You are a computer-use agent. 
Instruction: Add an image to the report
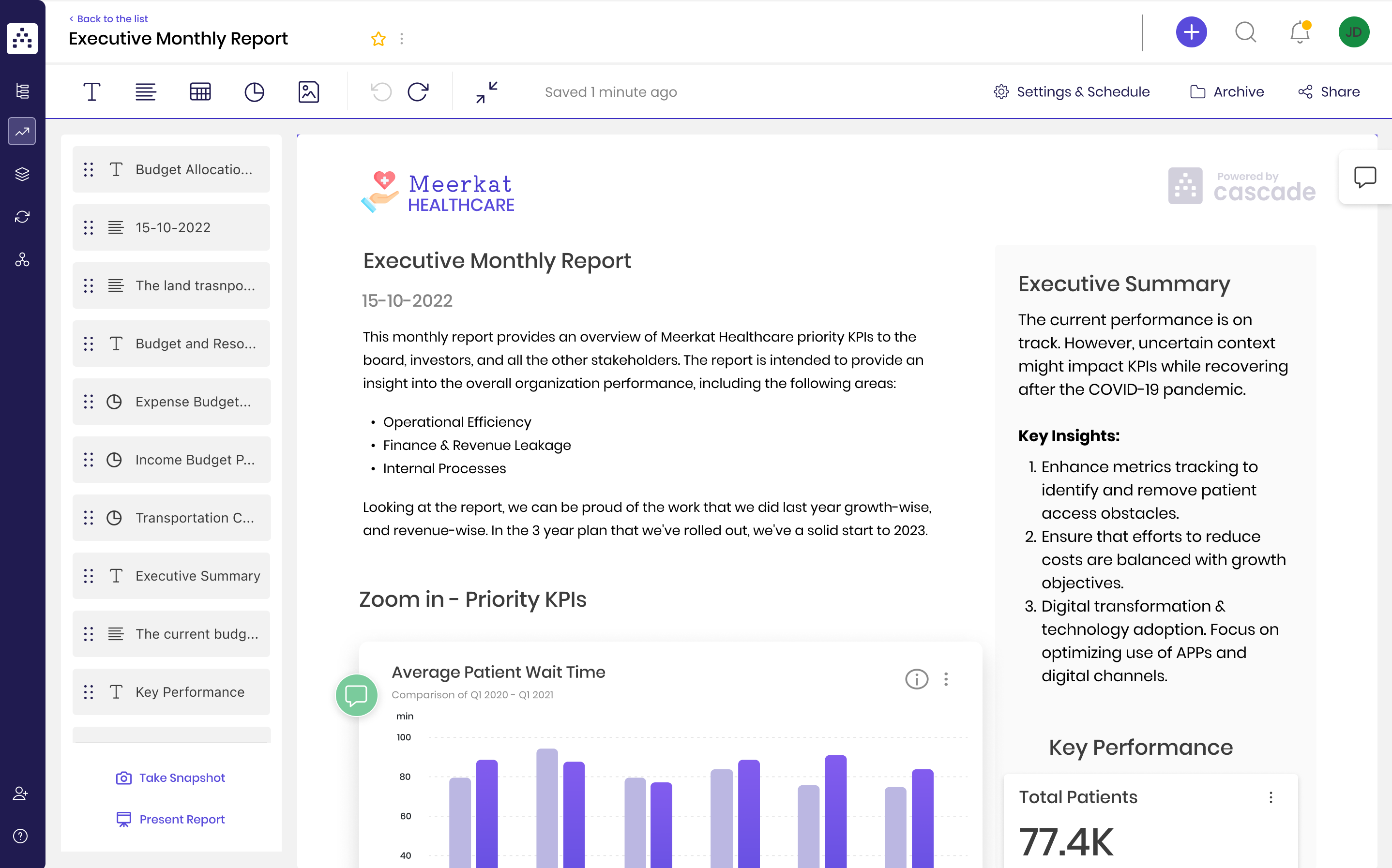click(x=309, y=91)
